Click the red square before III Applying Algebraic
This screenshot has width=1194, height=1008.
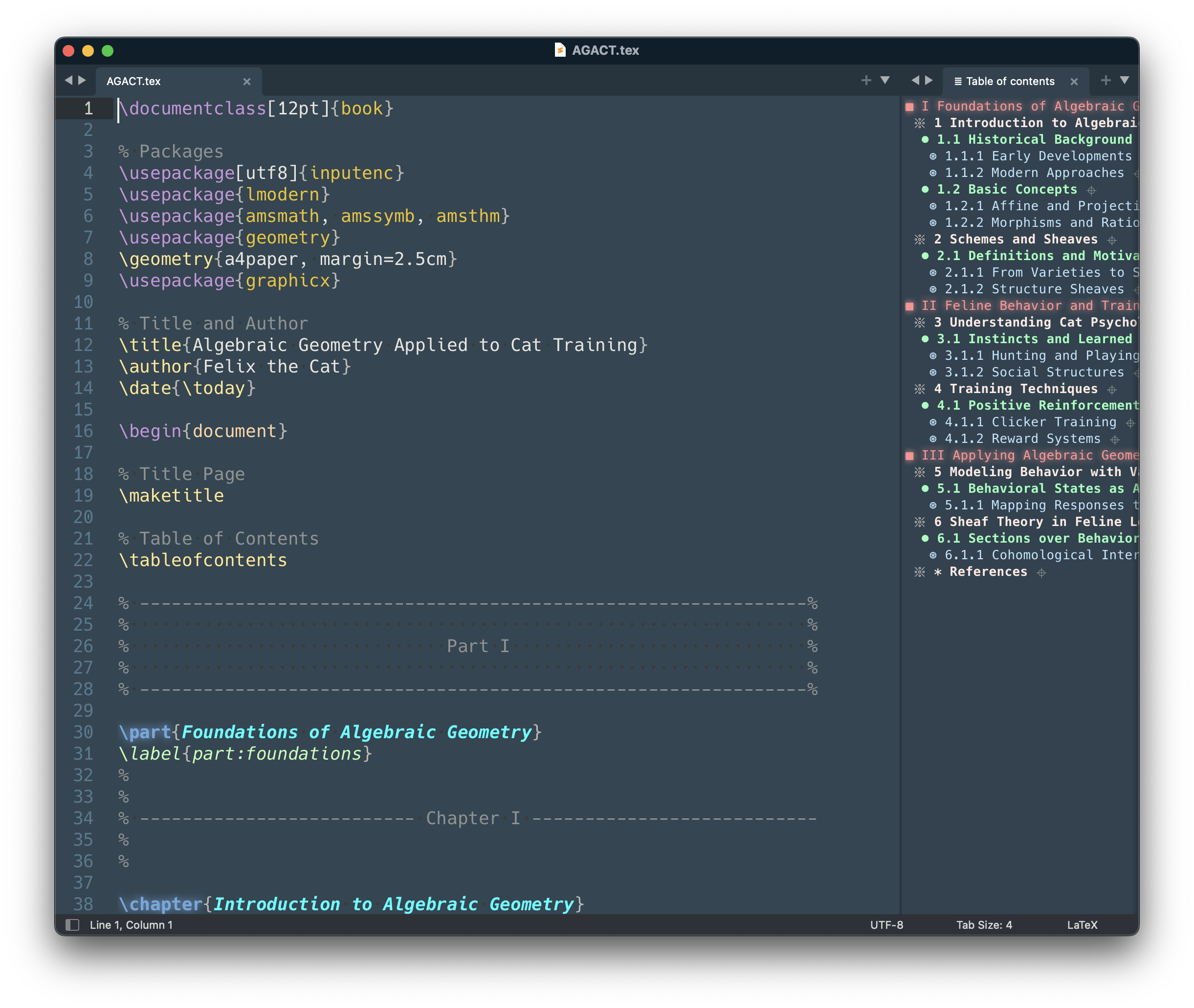pyautogui.click(x=909, y=456)
